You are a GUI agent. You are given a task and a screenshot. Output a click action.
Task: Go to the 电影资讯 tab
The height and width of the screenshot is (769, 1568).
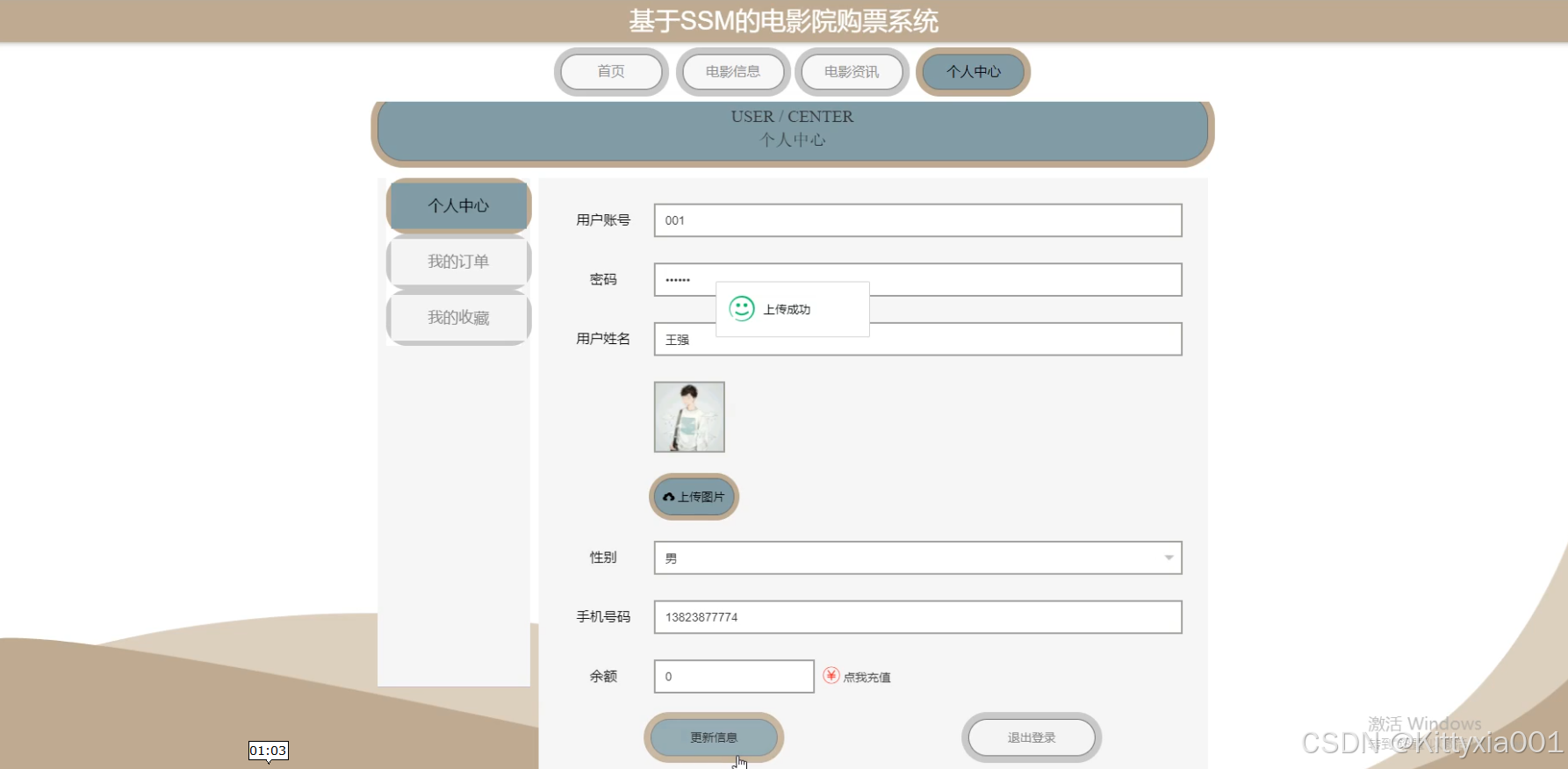[x=852, y=72]
